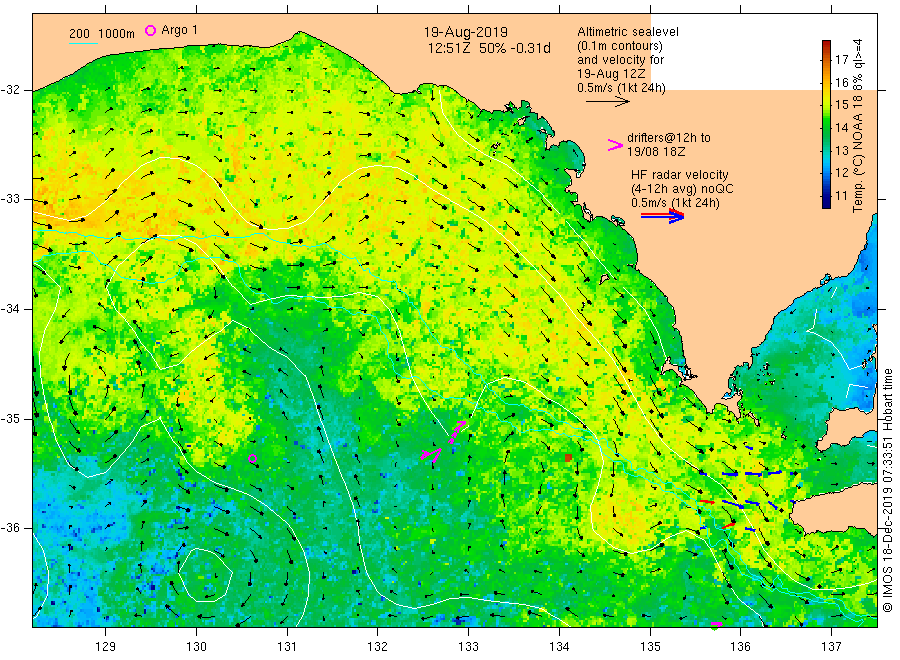900x660 pixels.
Task: Click the -36 latitude axis label
Action: pos(10,527)
